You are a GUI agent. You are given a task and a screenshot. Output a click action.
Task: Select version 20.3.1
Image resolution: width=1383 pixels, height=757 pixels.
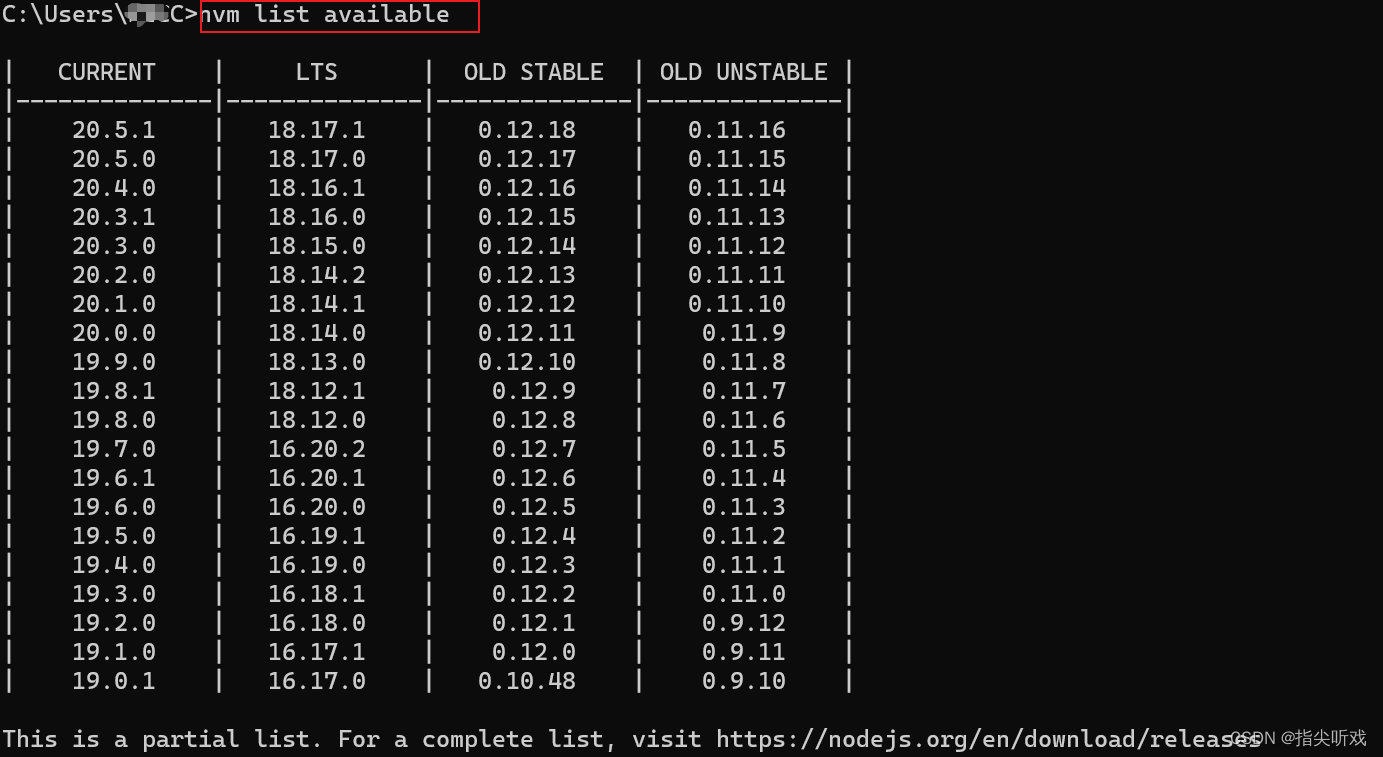[x=114, y=218]
